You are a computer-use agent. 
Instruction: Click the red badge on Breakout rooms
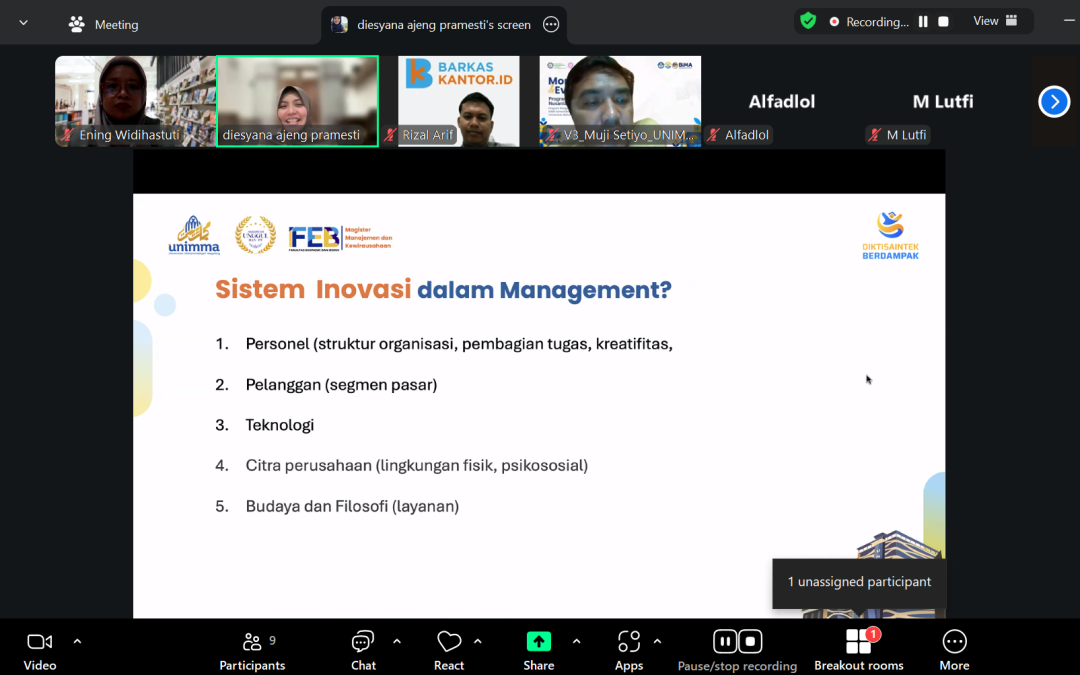(x=873, y=634)
